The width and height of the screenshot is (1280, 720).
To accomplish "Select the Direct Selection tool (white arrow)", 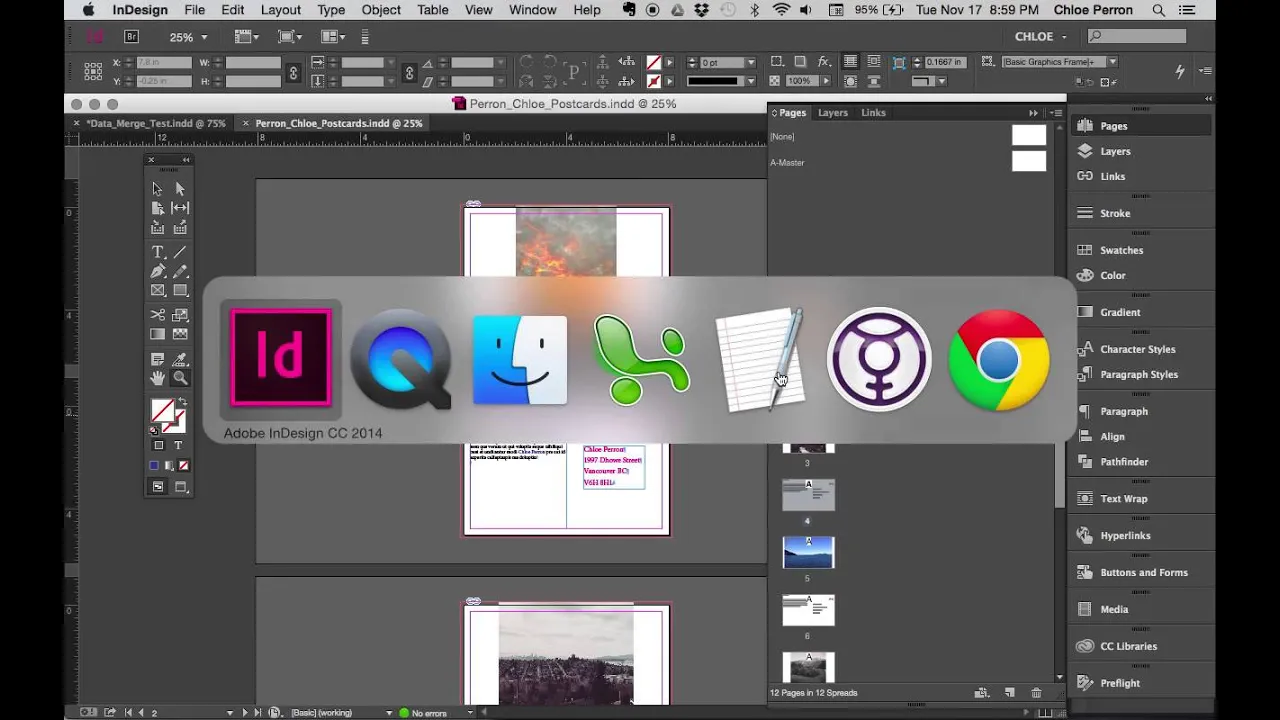I will tap(180, 189).
